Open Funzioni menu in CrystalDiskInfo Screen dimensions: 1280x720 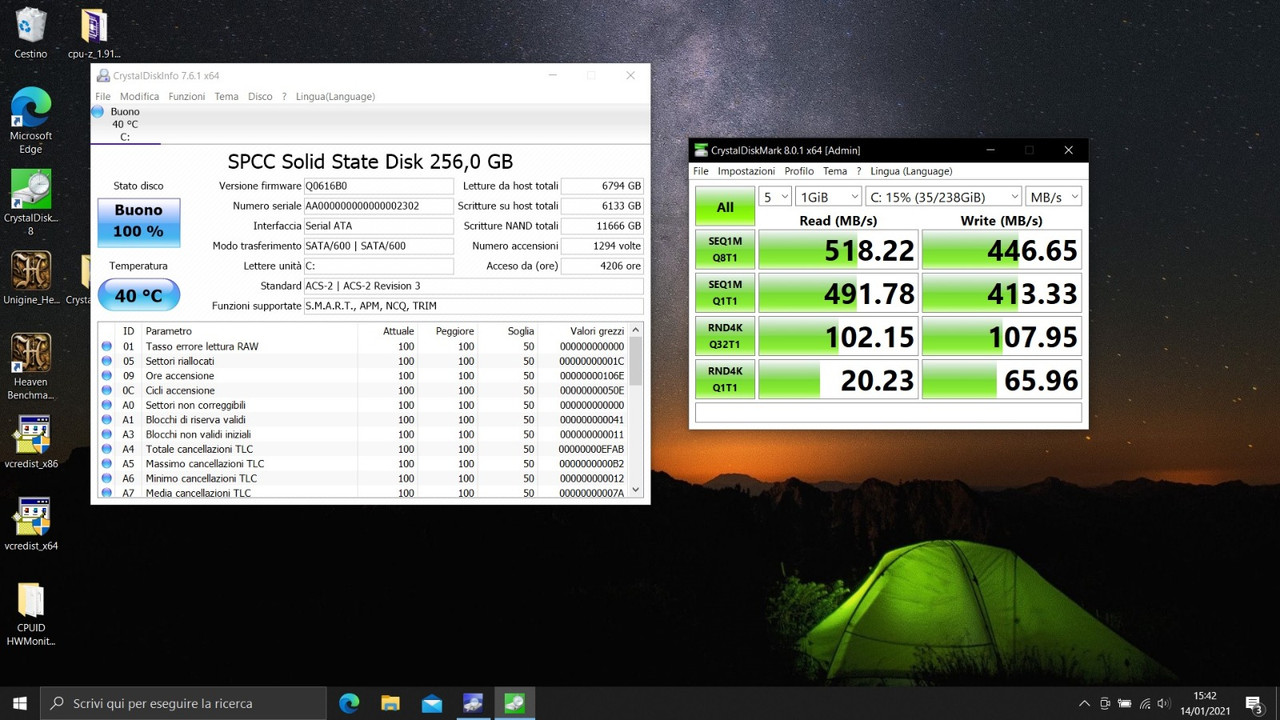187,97
